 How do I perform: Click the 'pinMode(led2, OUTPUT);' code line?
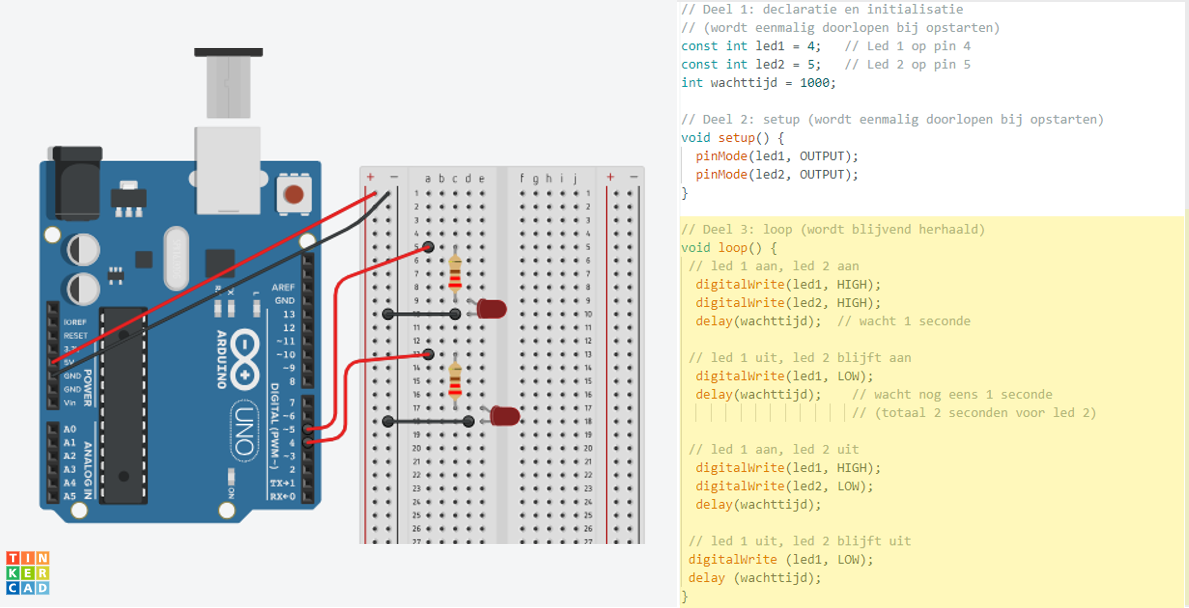pos(777,174)
